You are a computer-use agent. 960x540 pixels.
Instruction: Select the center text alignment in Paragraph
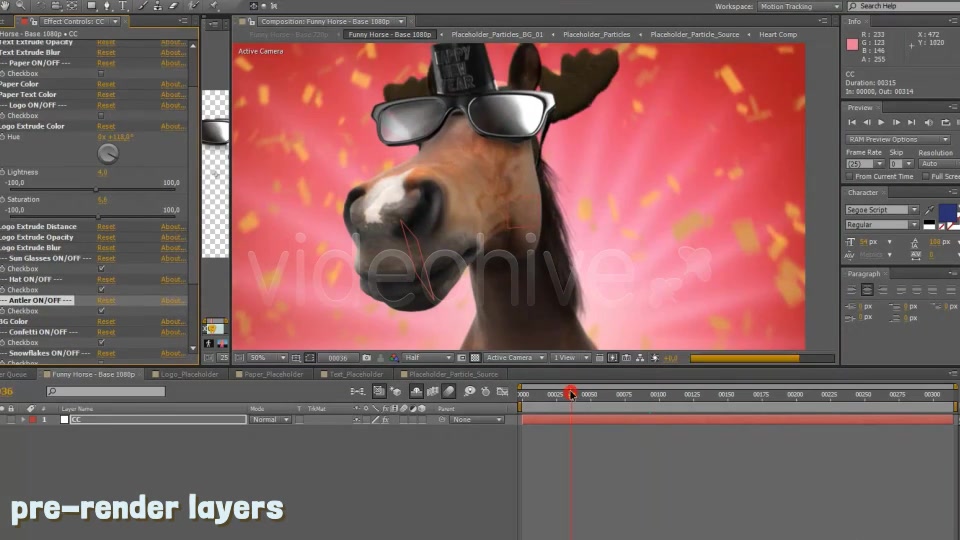click(867, 290)
